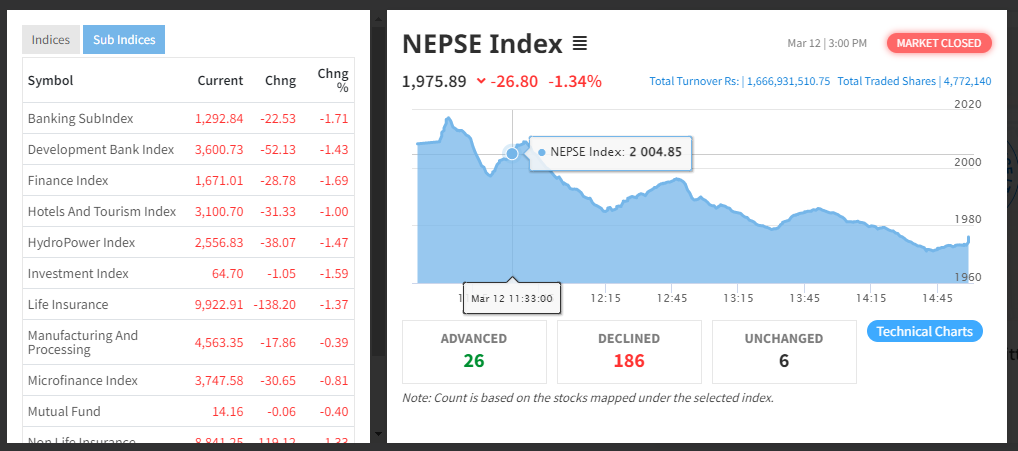Open the HydroPower Index entry

click(x=82, y=243)
